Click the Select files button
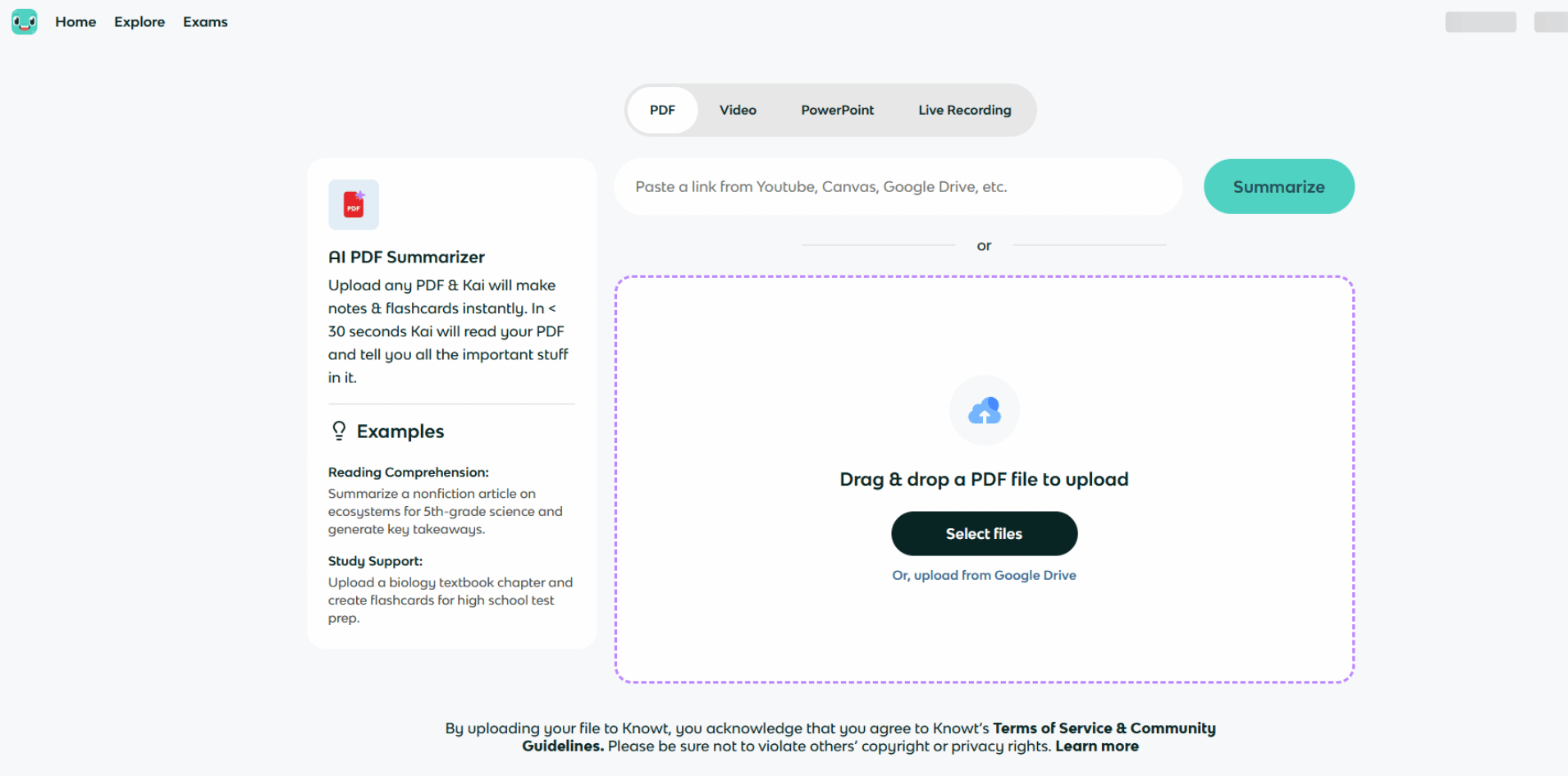The height and width of the screenshot is (776, 1568). pyautogui.click(x=984, y=533)
